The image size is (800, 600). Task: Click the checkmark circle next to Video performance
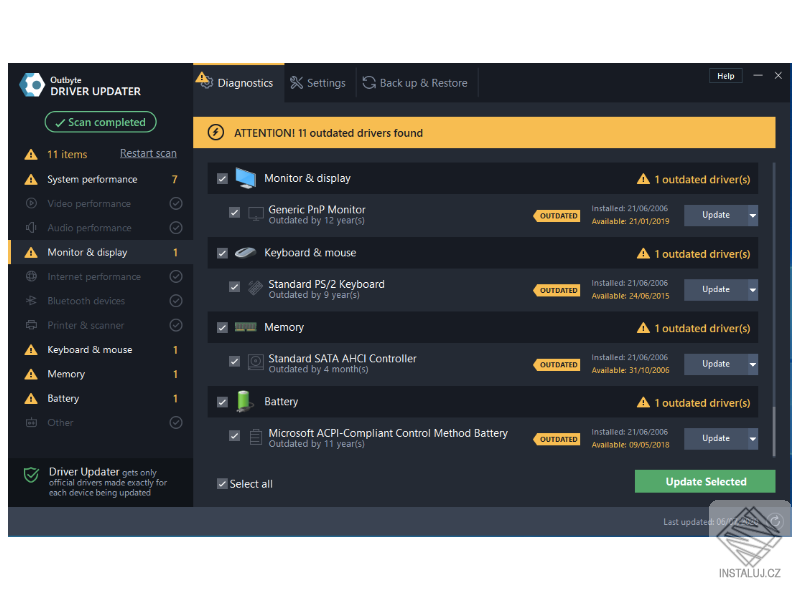176,203
